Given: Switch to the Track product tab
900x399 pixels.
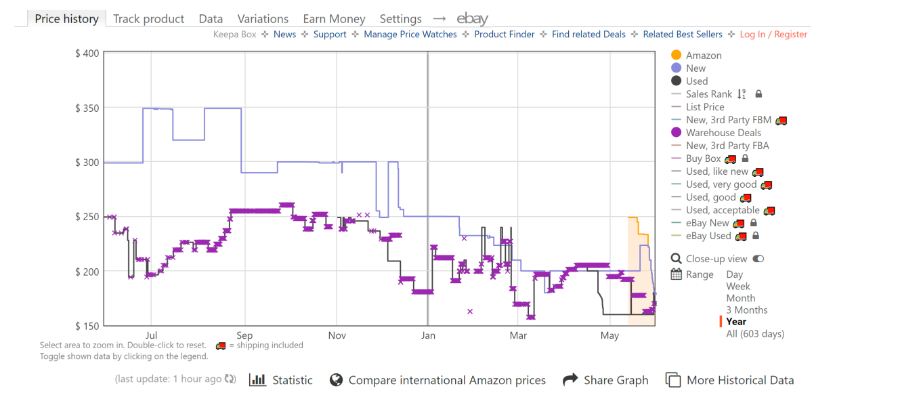Looking at the screenshot, I should point(149,19).
